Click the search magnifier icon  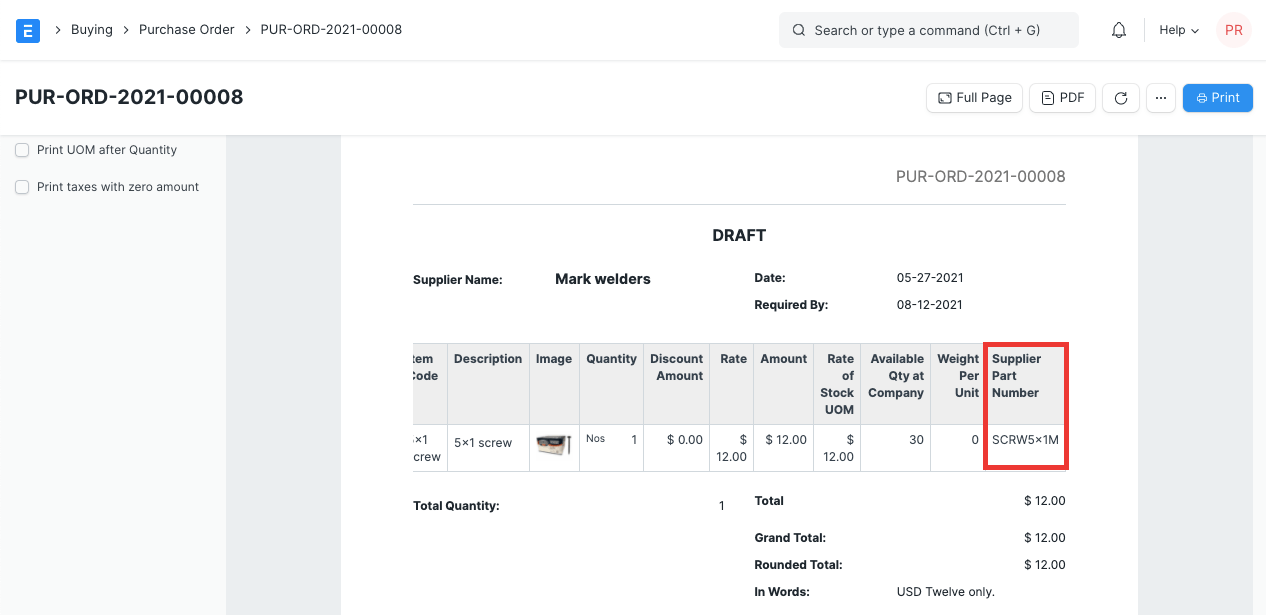tap(798, 30)
